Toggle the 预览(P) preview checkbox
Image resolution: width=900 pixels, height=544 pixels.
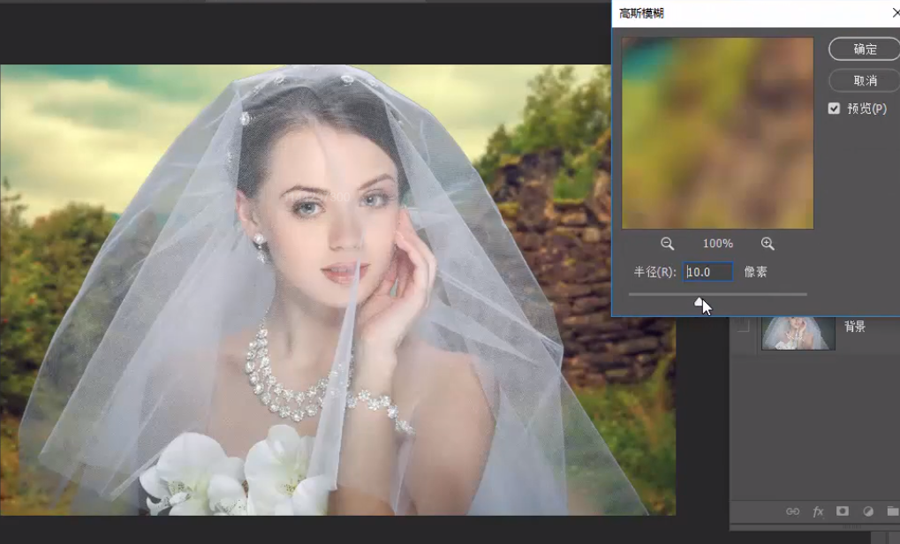point(834,108)
